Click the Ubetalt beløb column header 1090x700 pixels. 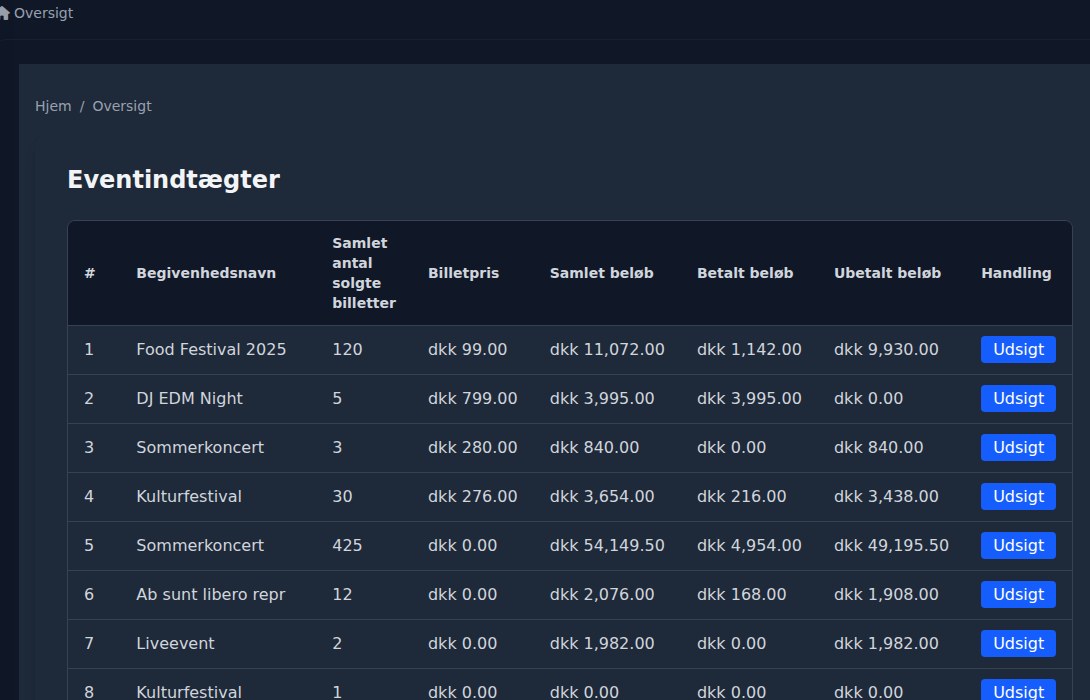click(887, 273)
